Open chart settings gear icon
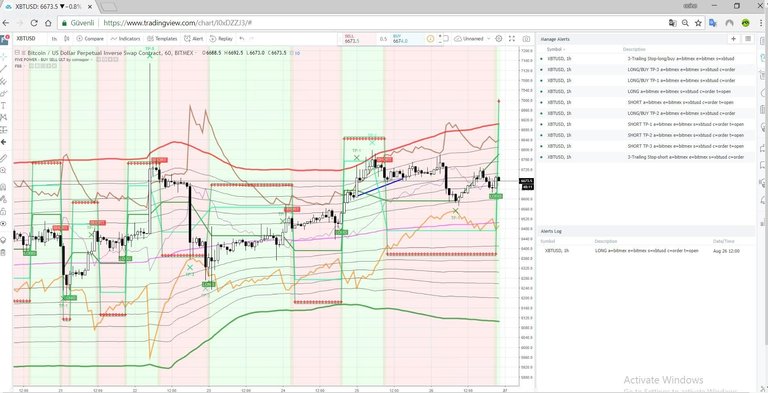 pyautogui.click(x=499, y=39)
